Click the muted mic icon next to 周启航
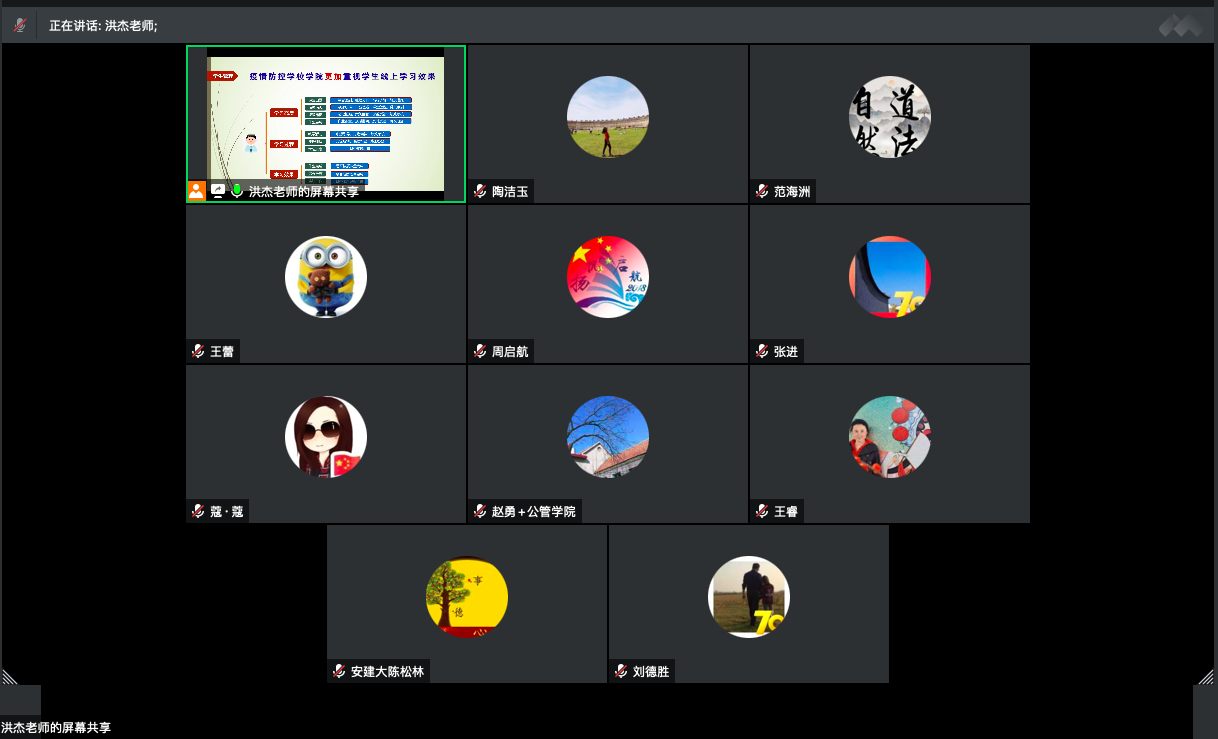The image size is (1218, 739). (481, 351)
